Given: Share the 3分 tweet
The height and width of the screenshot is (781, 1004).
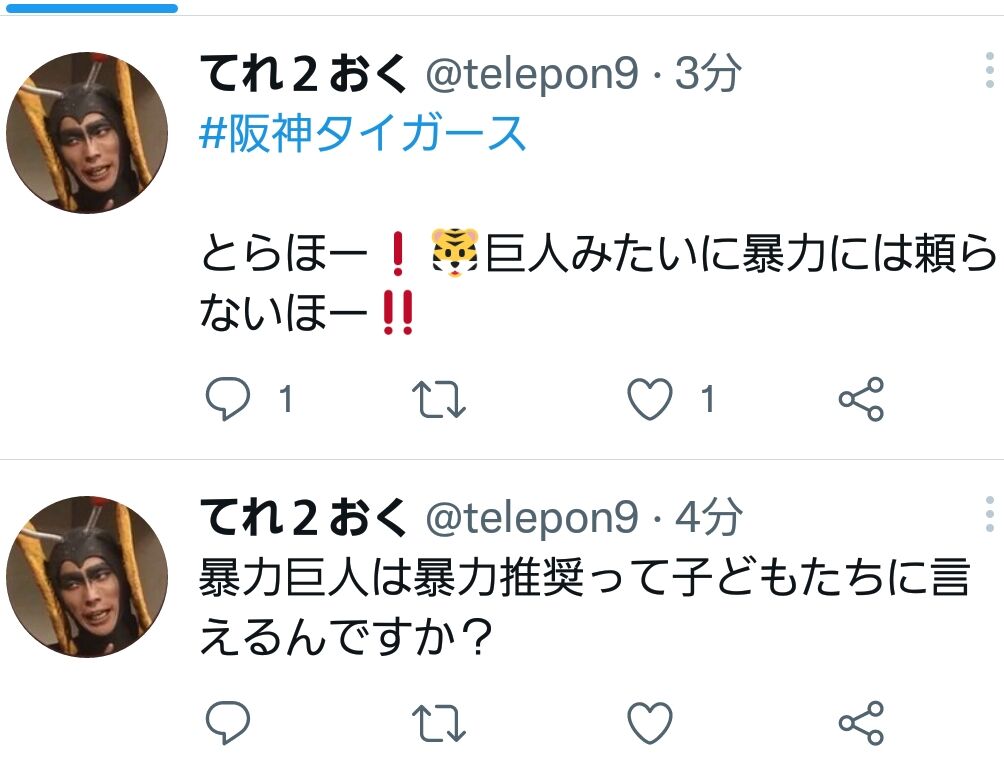Looking at the screenshot, I should 861,399.
